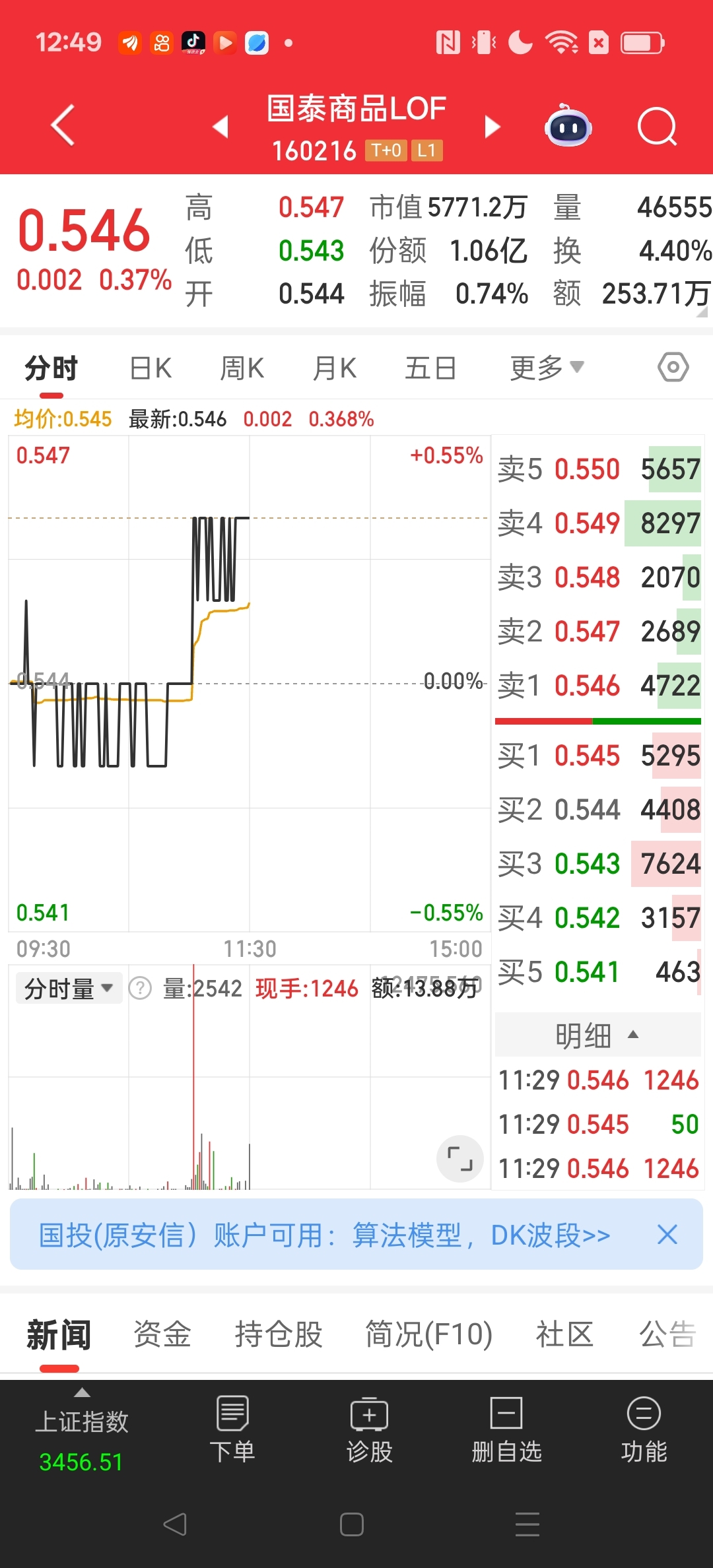The height and width of the screenshot is (1568, 713).
Task: Tap 买2 0.544 order row
Action: point(598,810)
